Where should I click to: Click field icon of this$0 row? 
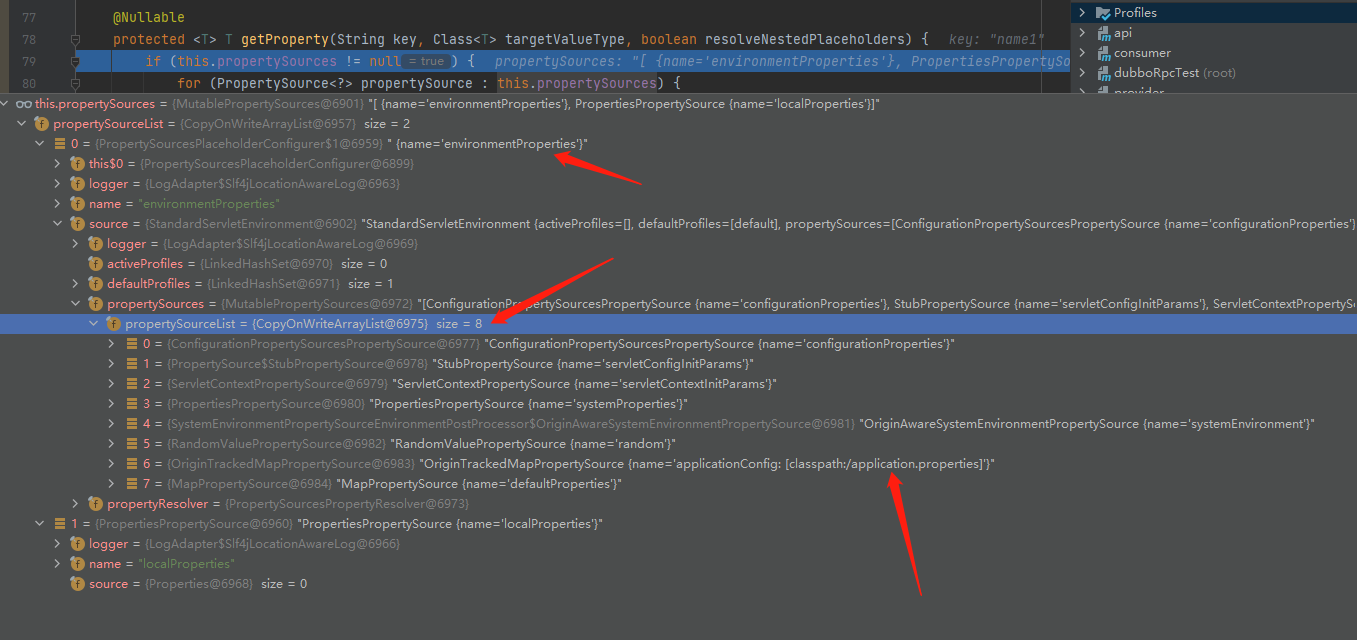[x=77, y=164]
